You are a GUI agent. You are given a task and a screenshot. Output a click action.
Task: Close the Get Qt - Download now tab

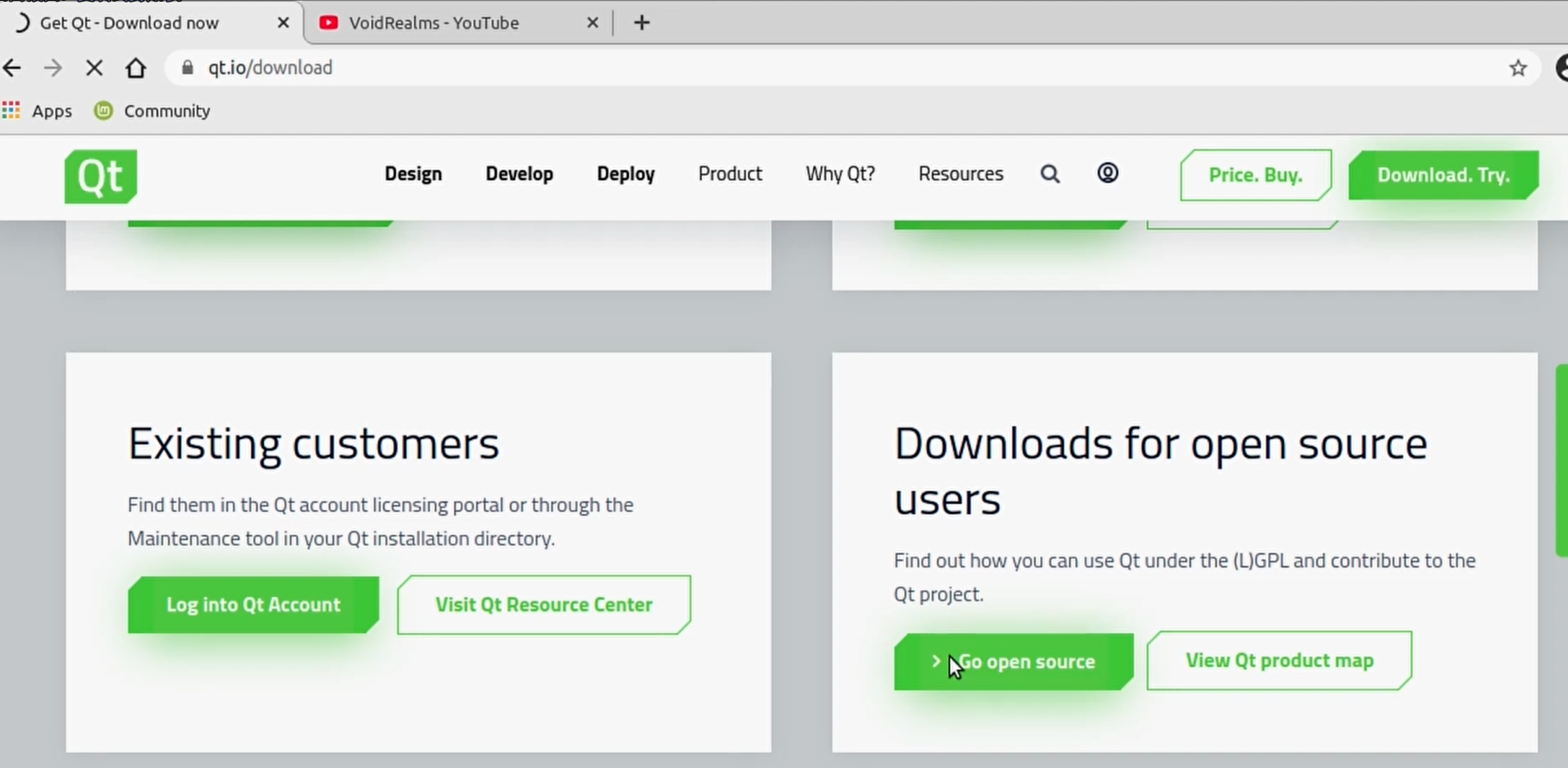(283, 22)
